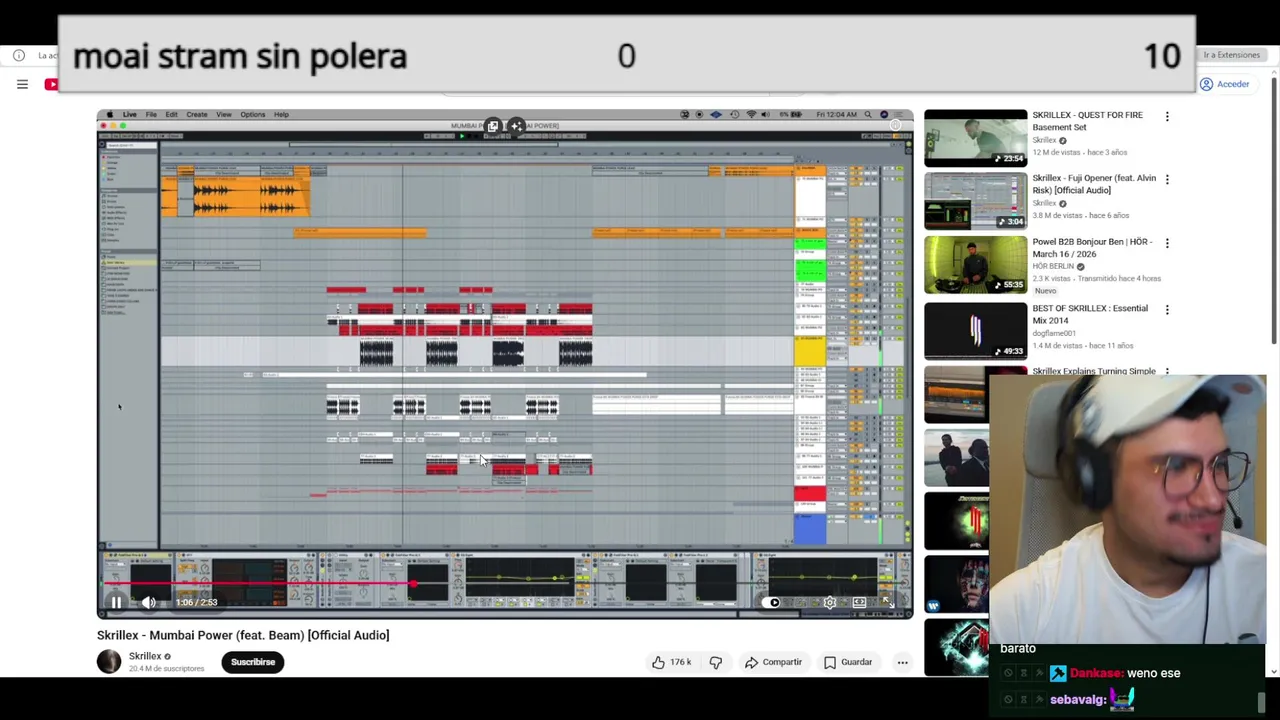
Task: Click the sebavalg username in chat
Action: (x=1077, y=700)
